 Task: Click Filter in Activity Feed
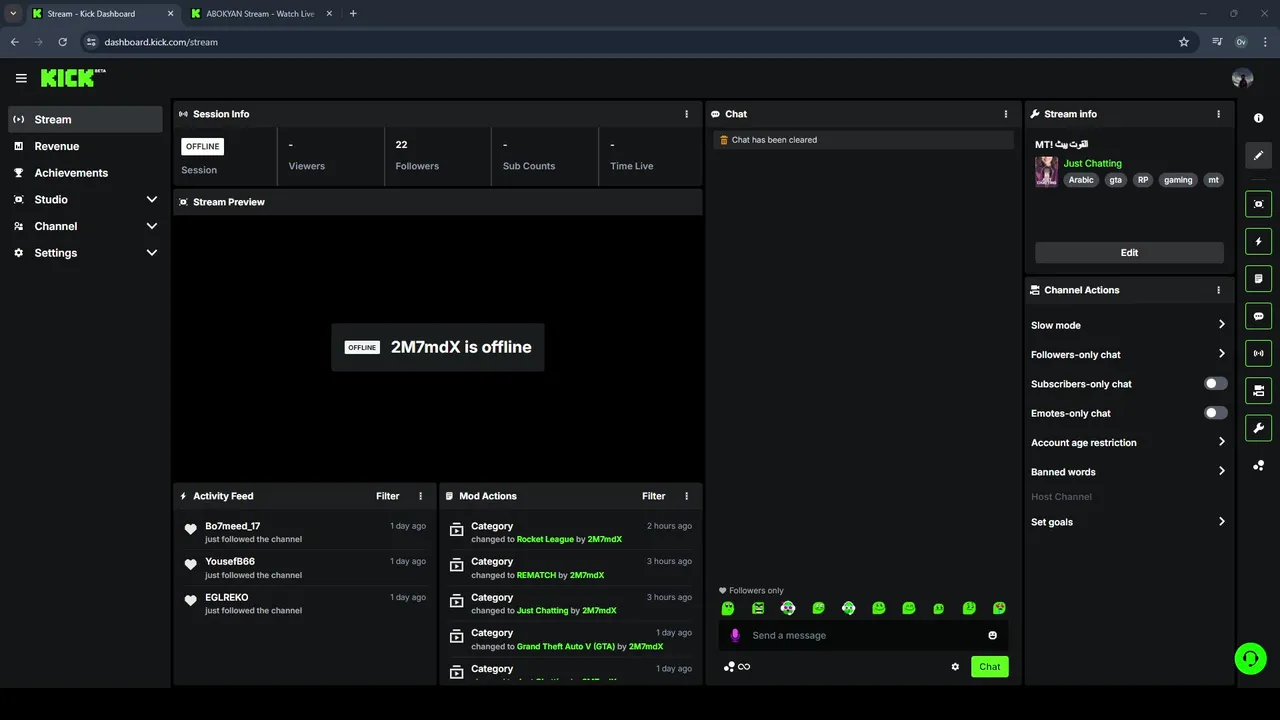coord(388,496)
